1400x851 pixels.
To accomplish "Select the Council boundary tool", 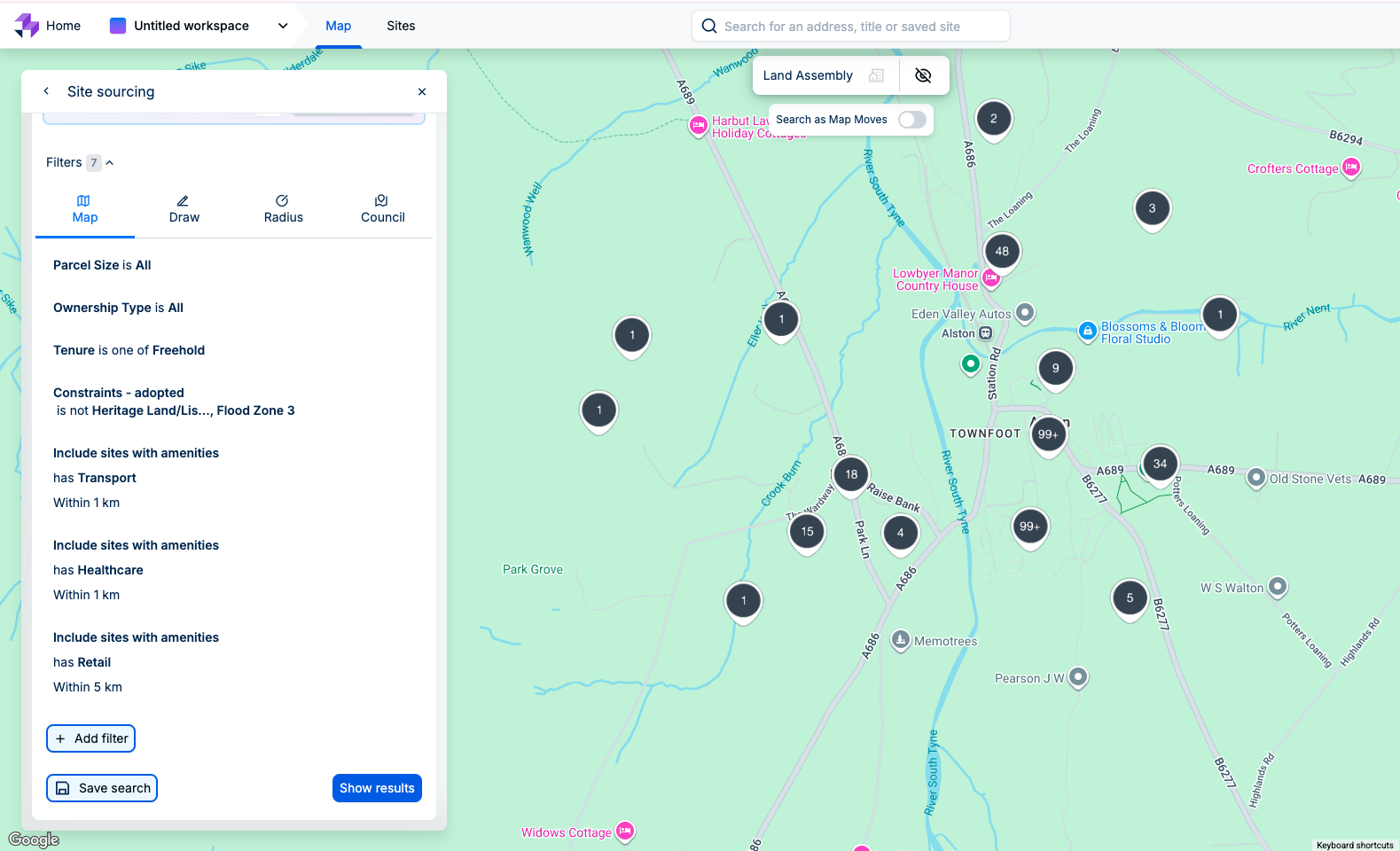I will click(x=382, y=209).
